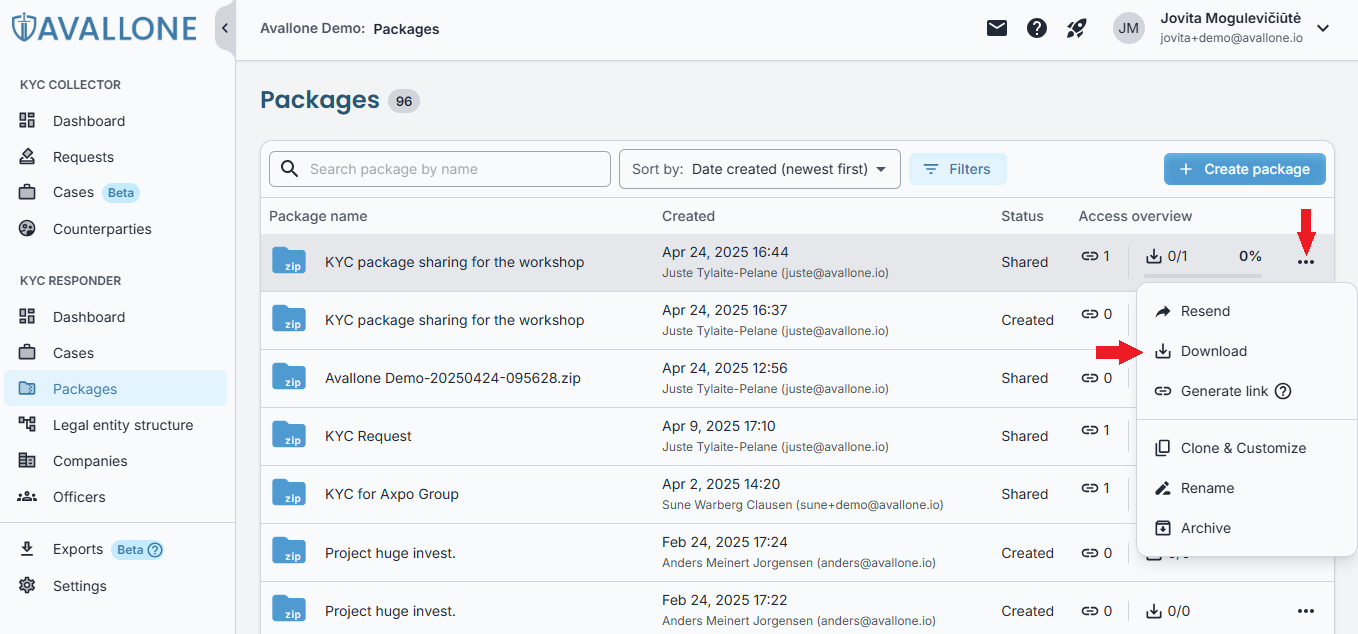
Task: Open the mail inbox icon
Action: pos(997,28)
